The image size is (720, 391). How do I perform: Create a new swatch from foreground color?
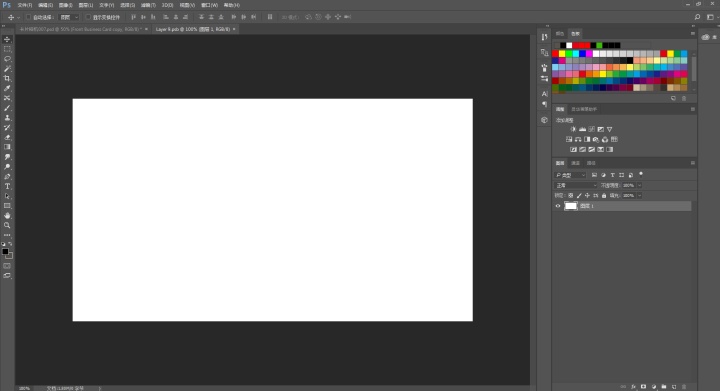tap(673, 98)
